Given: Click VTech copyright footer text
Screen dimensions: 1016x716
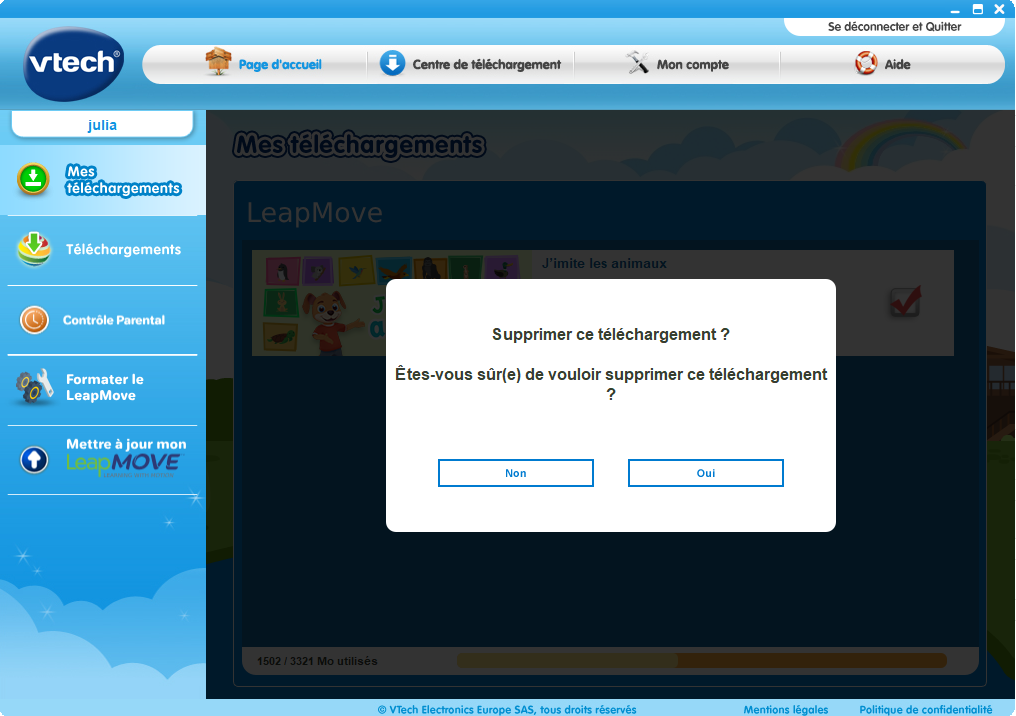Looking at the screenshot, I should 507,710.
